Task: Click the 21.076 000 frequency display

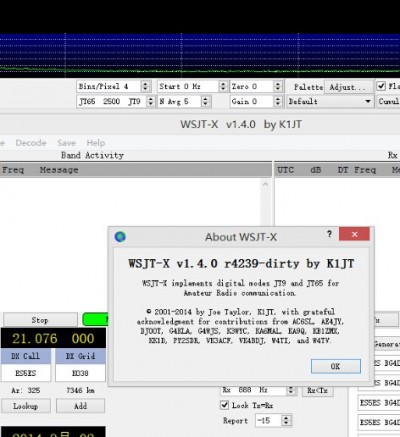Action: pyautogui.click(x=53, y=338)
